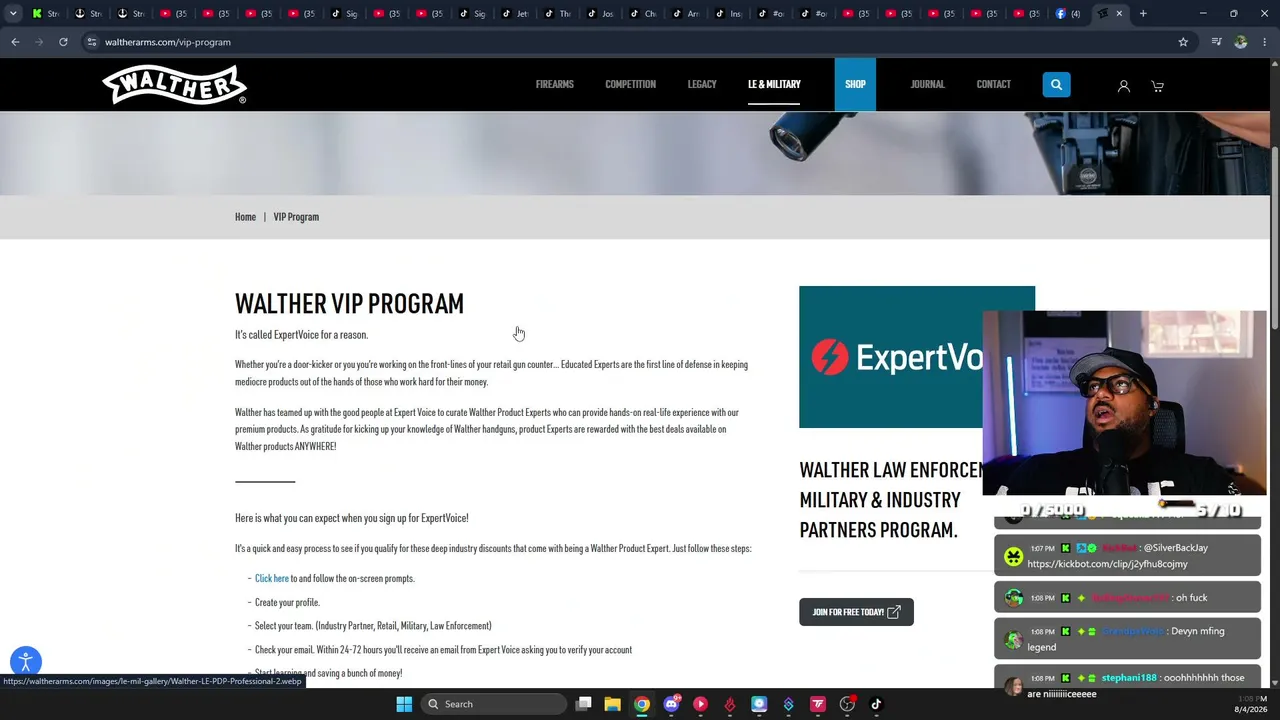Open the ExpertVoice banner image
Screen dimensions: 1280x720
pos(891,357)
